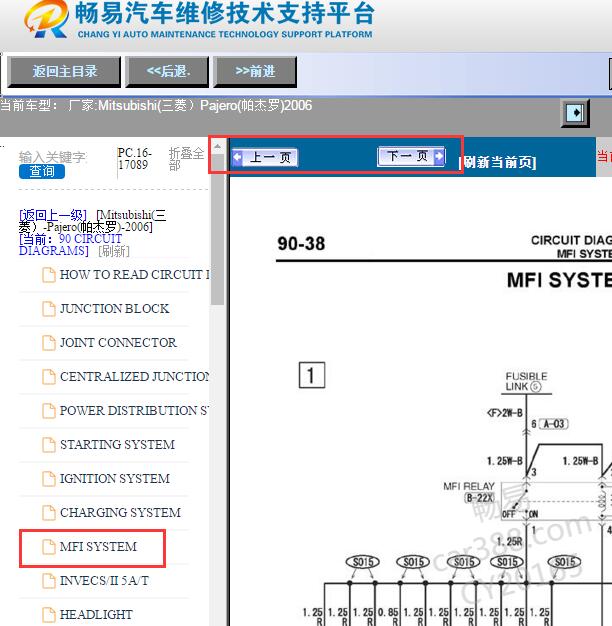Click the panel collapse arrow icon
Screen dimensions: 612x626
pos(575,113)
